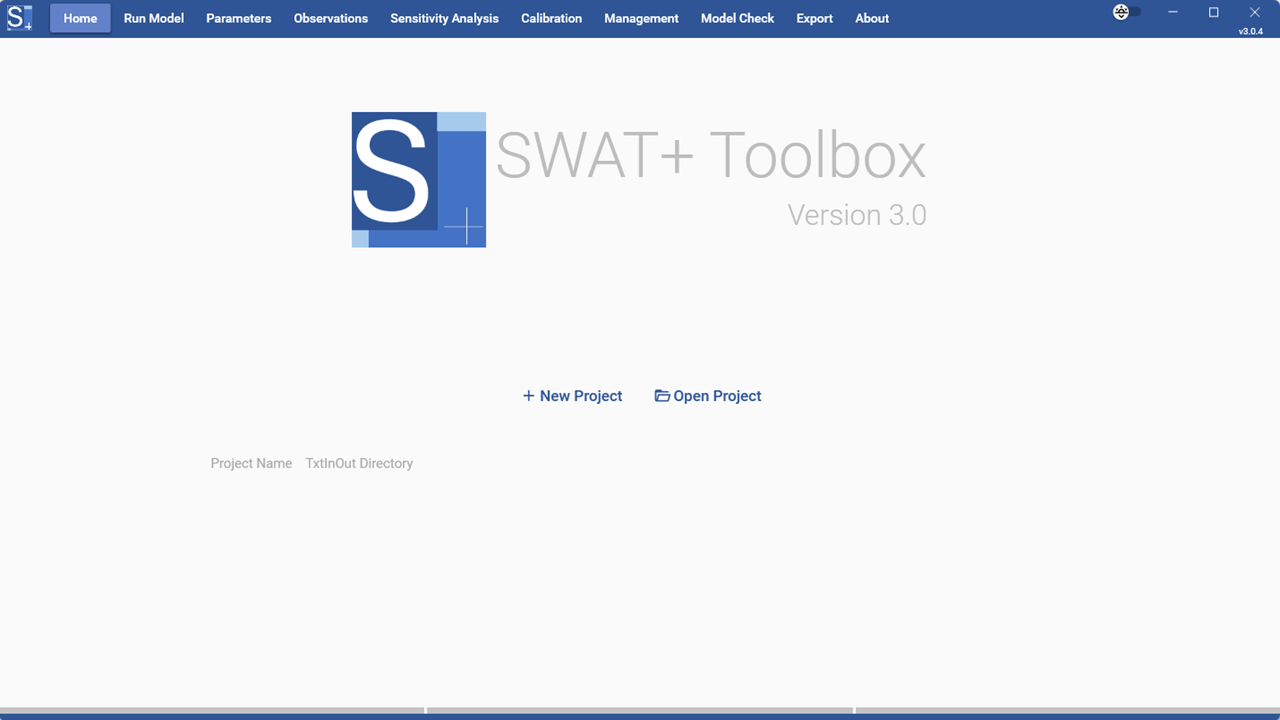The width and height of the screenshot is (1280, 720).
Task: Switch to the Run Model tab
Action: click(x=154, y=18)
